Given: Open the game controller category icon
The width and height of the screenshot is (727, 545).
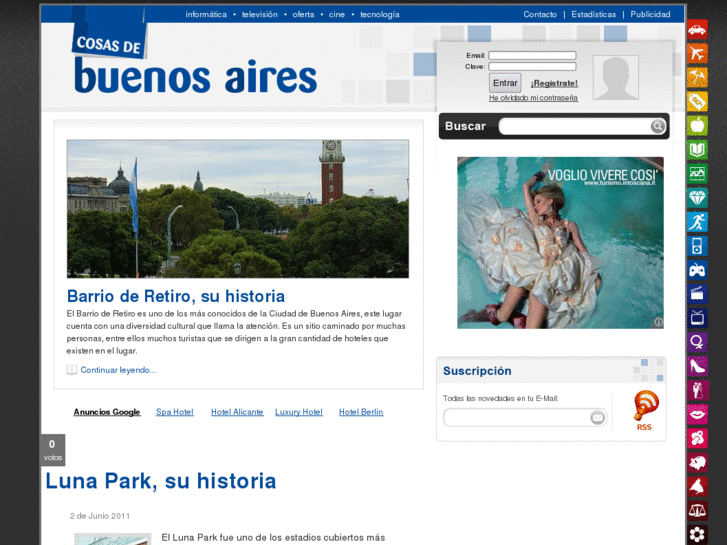Looking at the screenshot, I should (x=697, y=270).
